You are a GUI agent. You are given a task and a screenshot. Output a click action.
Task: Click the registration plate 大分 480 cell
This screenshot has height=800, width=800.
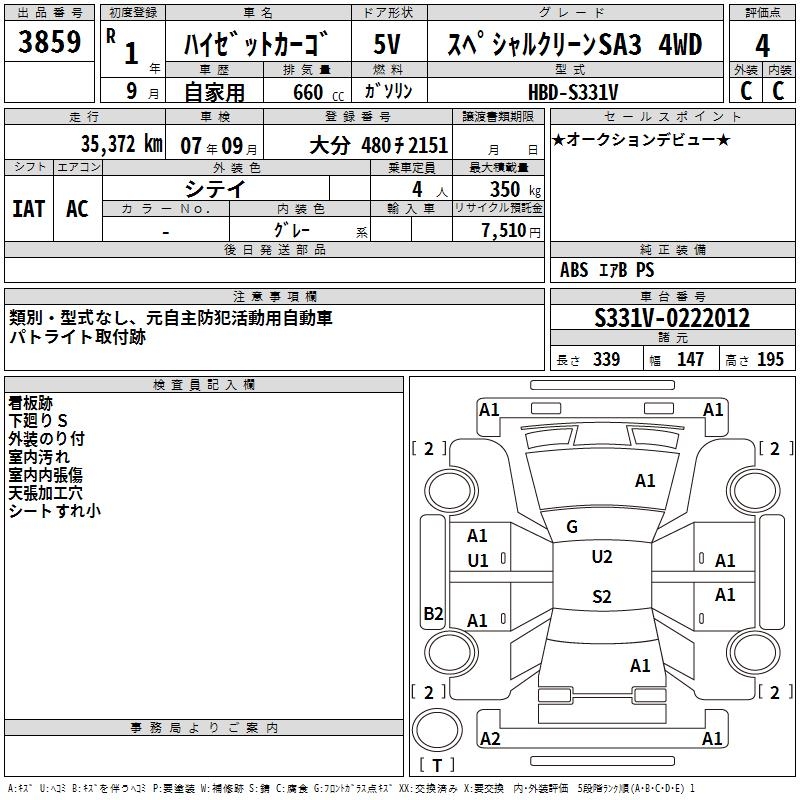358,145
